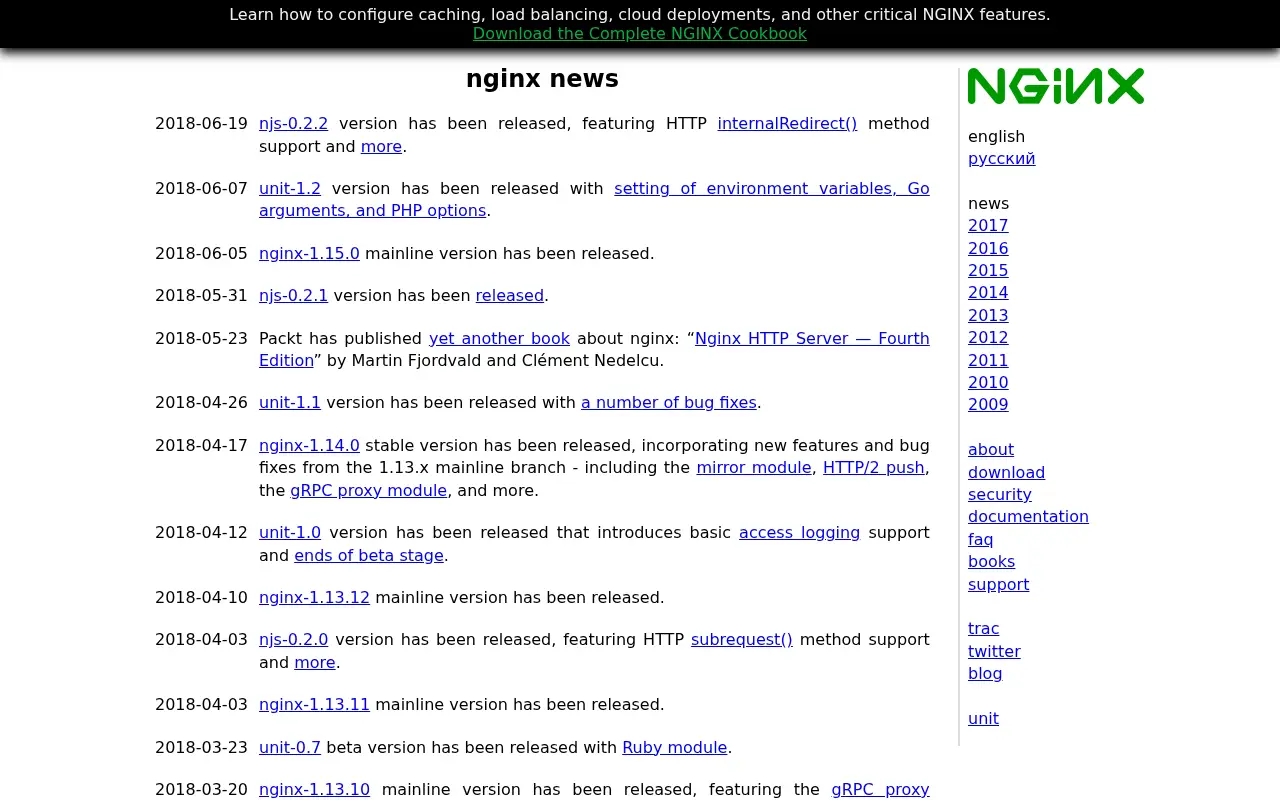The width and height of the screenshot is (1280, 800).
Task: Open the 2015 news archive
Action: [988, 270]
